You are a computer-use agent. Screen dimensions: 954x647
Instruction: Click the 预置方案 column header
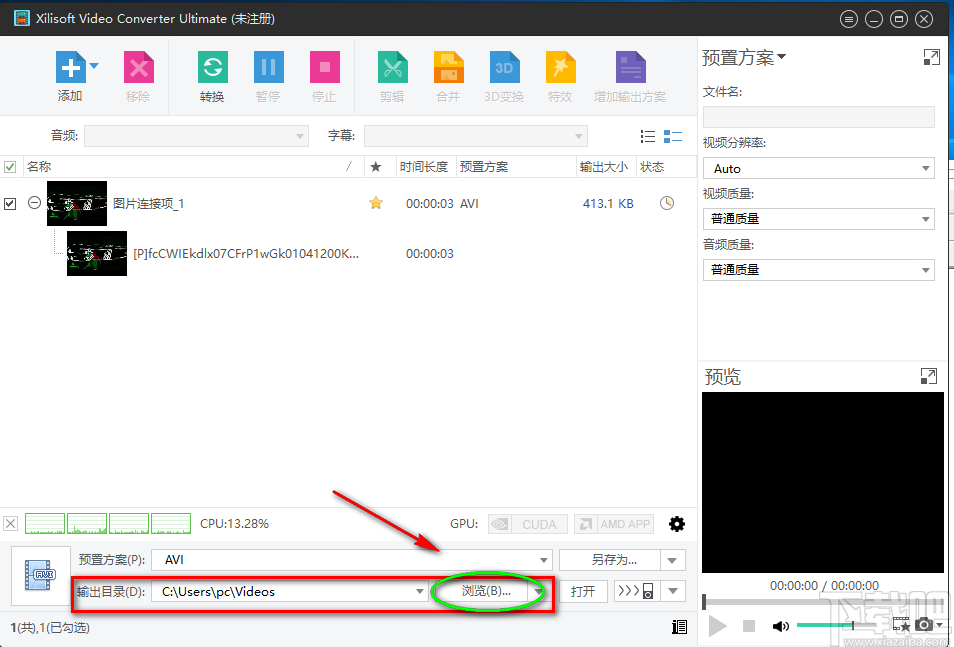point(516,167)
